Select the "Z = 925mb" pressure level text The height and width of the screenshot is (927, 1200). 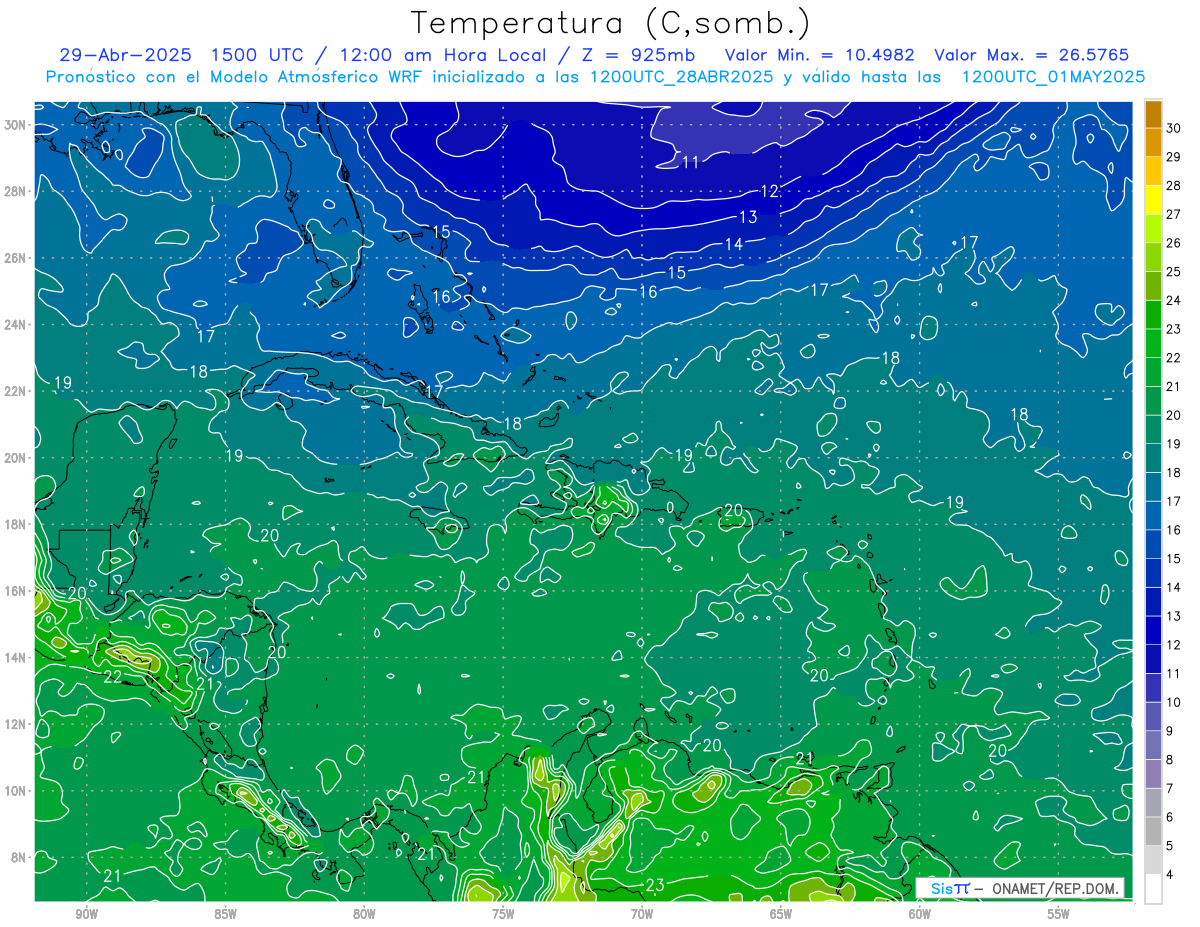pos(636,55)
